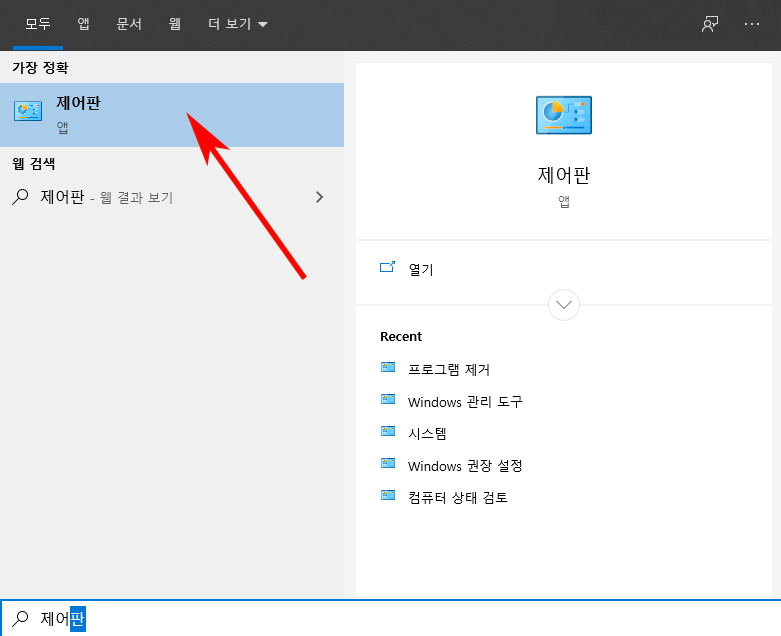Click the open-window icon next to 열기
781x636 pixels.
point(388,267)
